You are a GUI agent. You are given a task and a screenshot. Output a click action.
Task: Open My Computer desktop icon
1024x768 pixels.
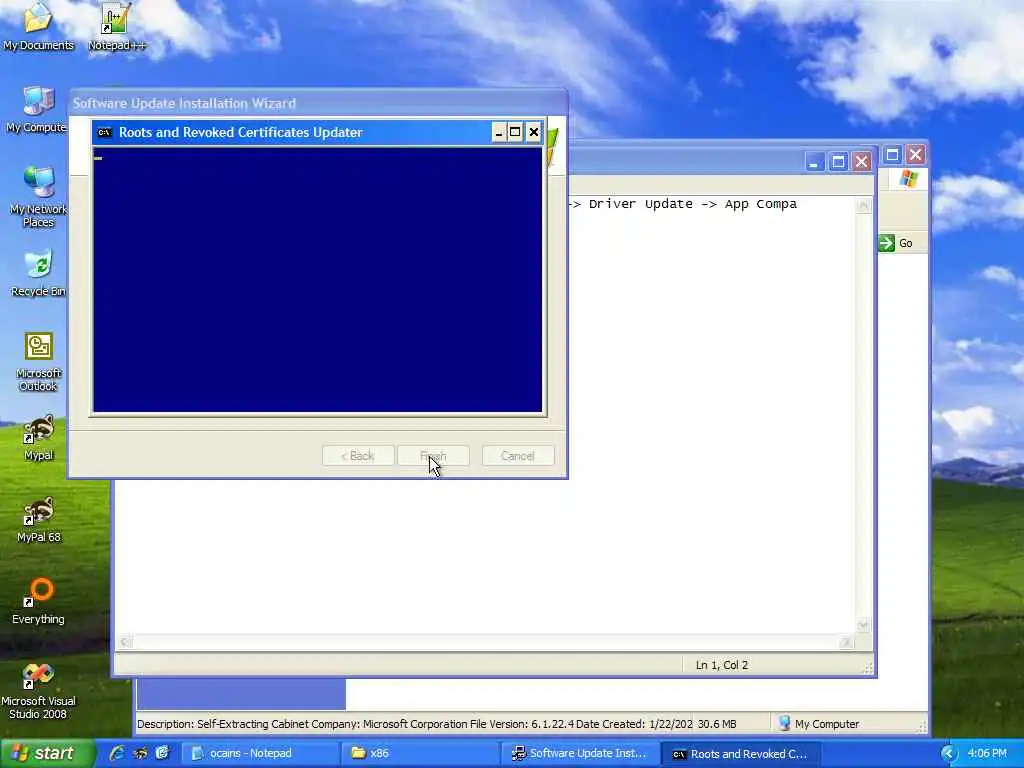coord(37,110)
